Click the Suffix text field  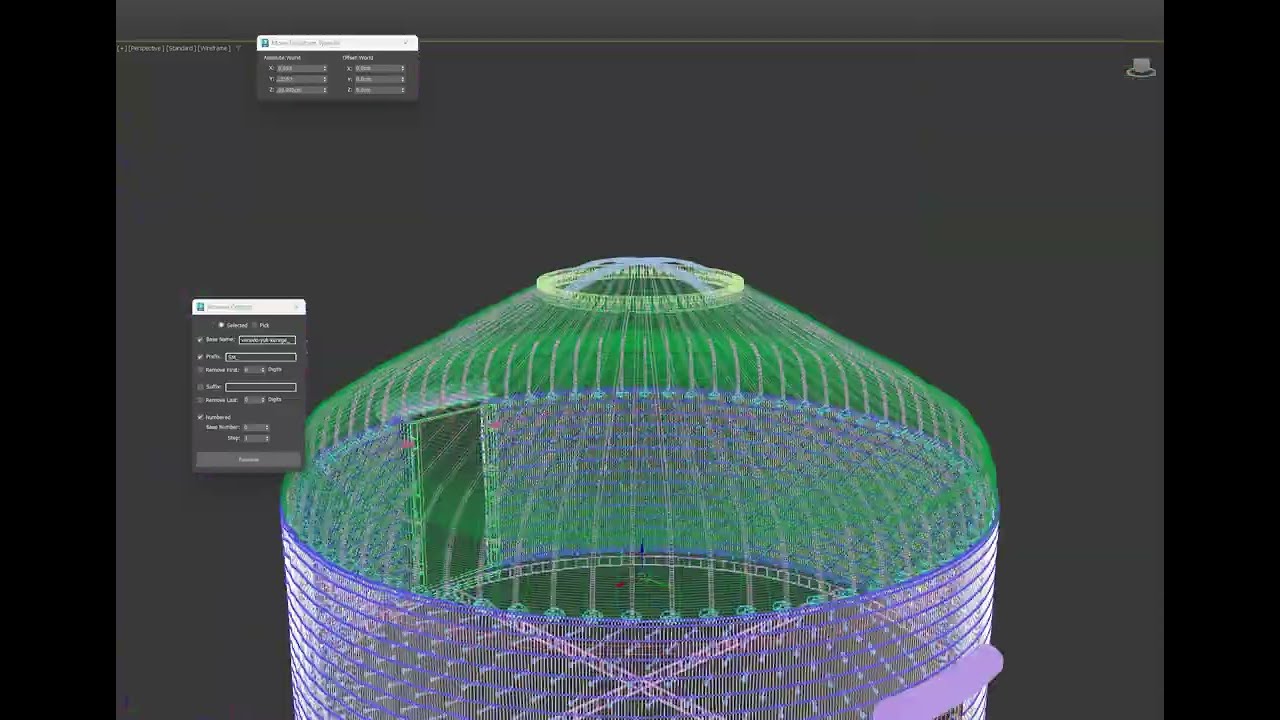261,387
